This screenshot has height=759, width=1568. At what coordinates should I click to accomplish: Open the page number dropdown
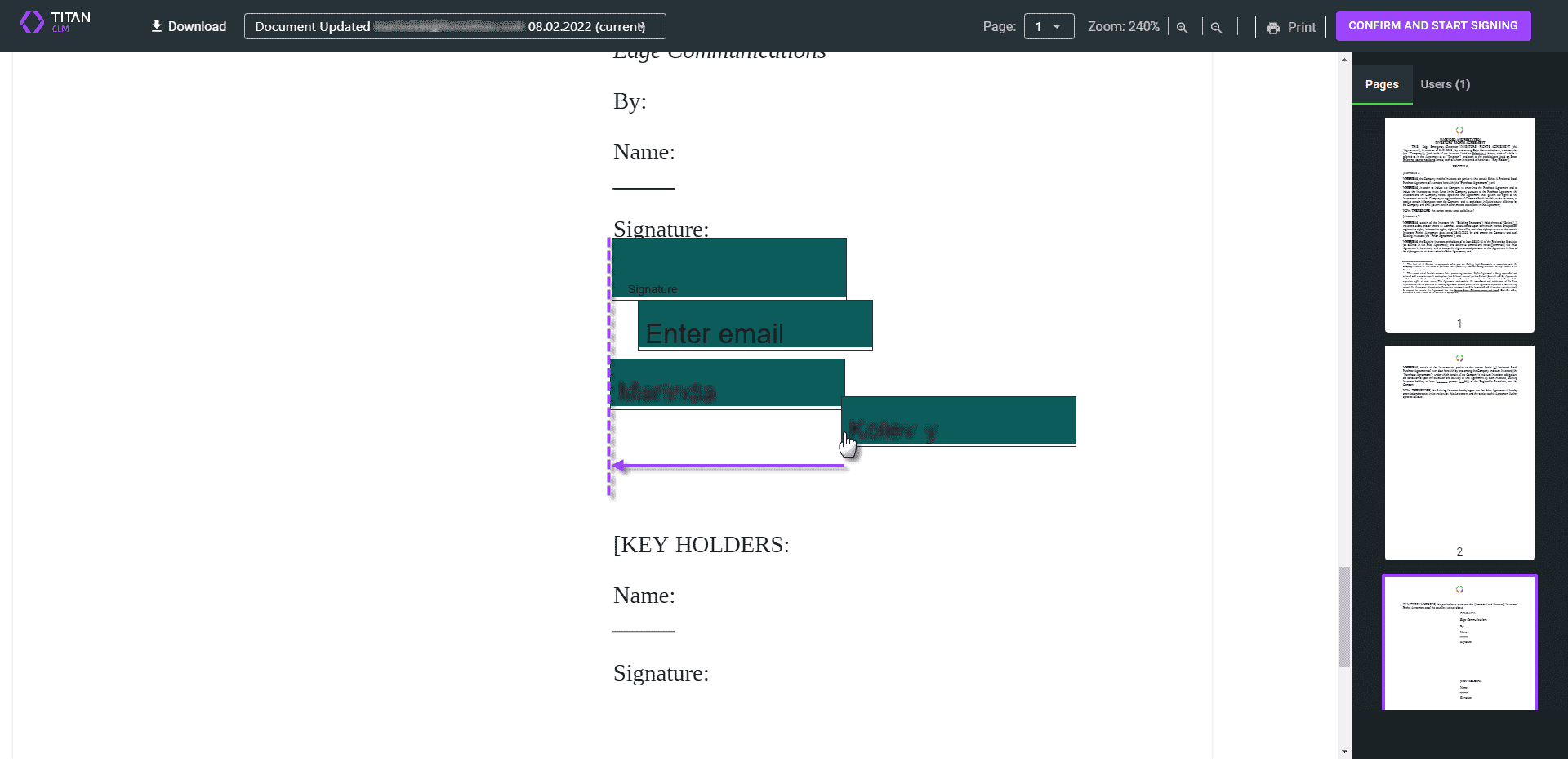[x=1049, y=26]
